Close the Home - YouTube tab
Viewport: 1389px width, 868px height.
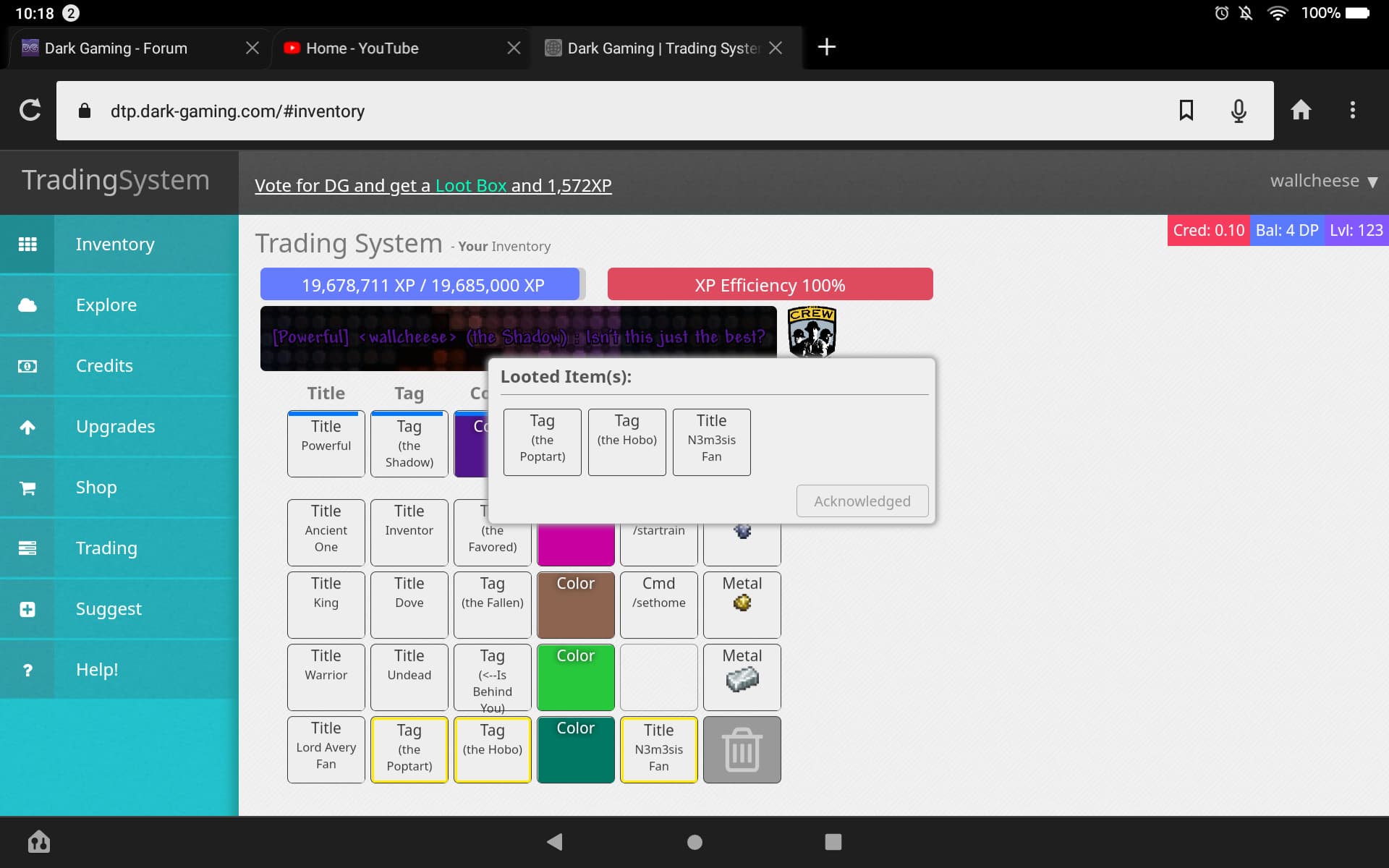click(x=514, y=48)
